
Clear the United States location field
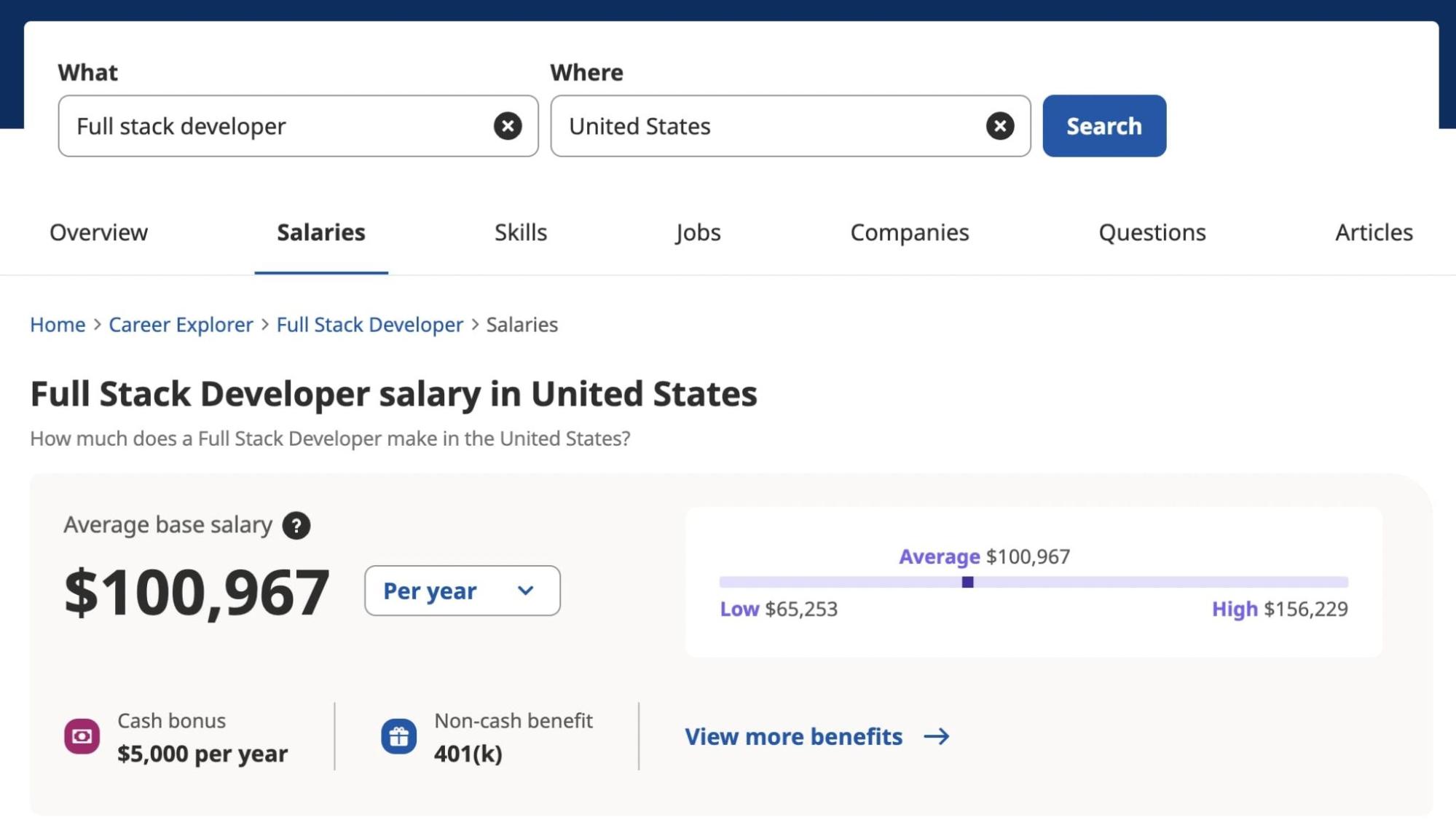pyautogui.click(x=1000, y=126)
